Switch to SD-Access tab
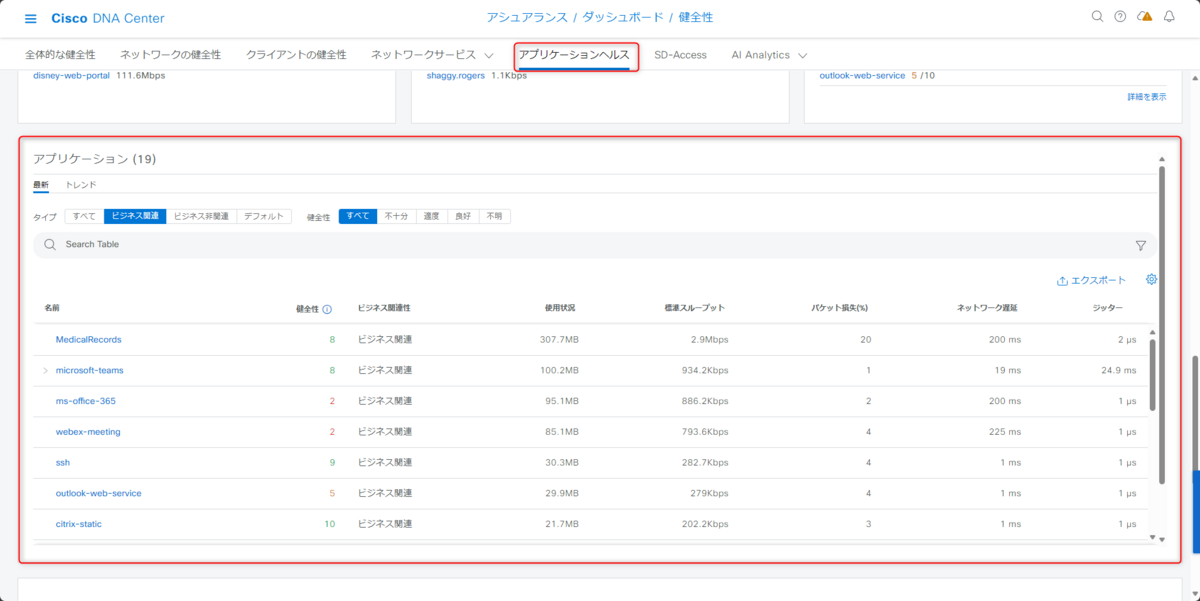Screen dimensions: 1200x601 click(x=680, y=55)
